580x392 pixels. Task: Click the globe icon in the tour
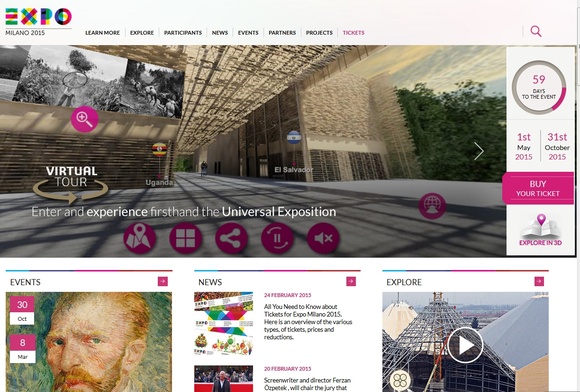[432, 206]
